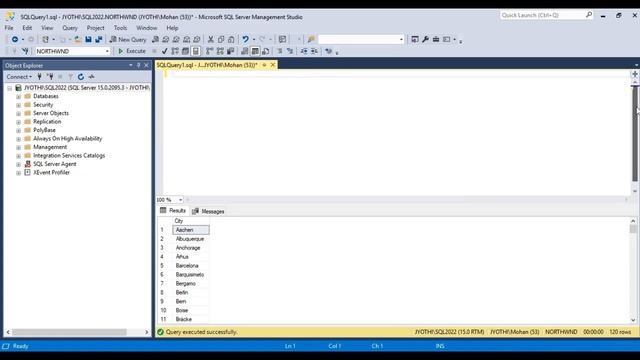Expand the Databases folder
Screen dimensions: 640x360
[18, 97]
